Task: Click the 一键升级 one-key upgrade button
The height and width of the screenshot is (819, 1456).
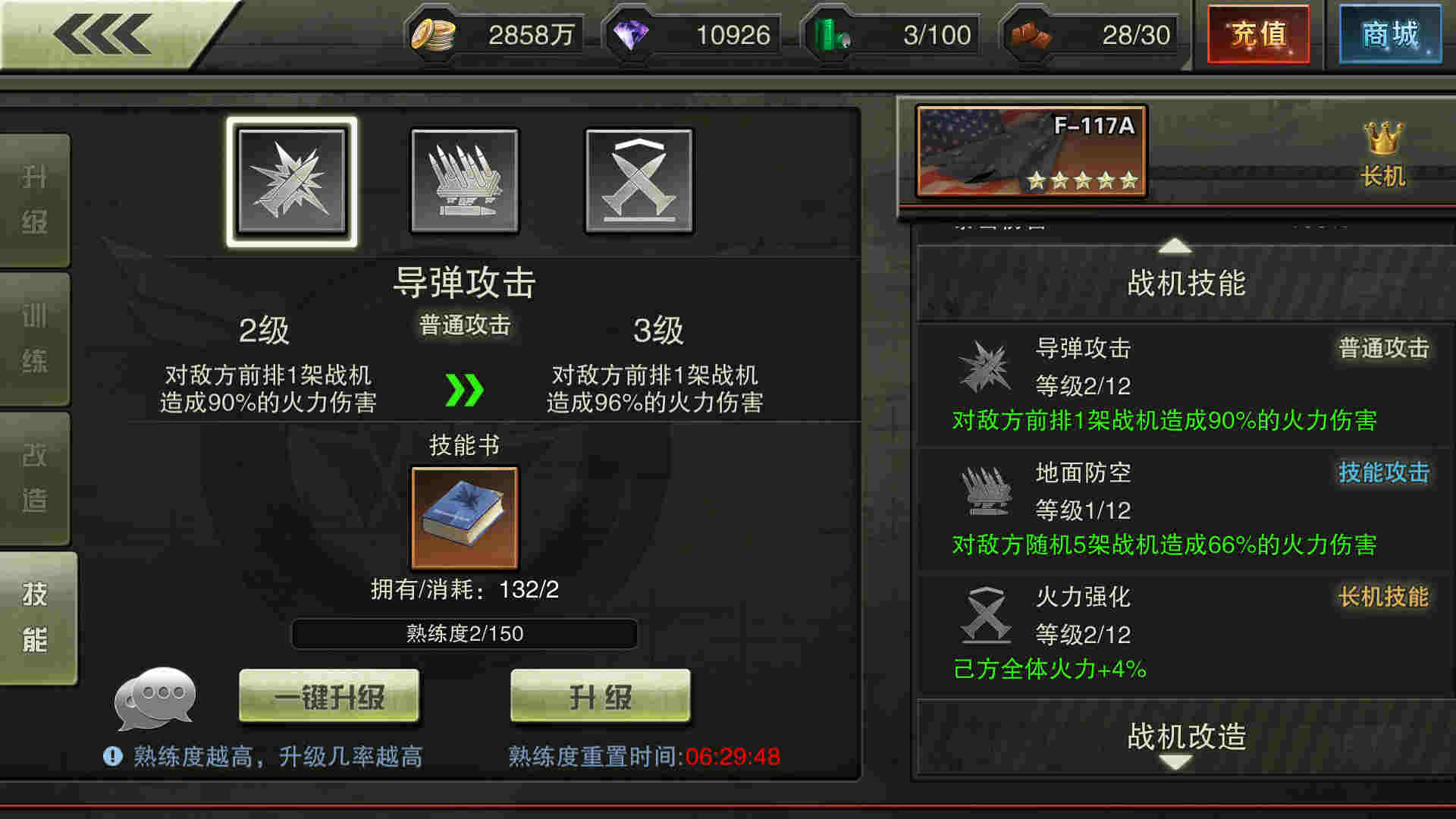Action: [329, 696]
